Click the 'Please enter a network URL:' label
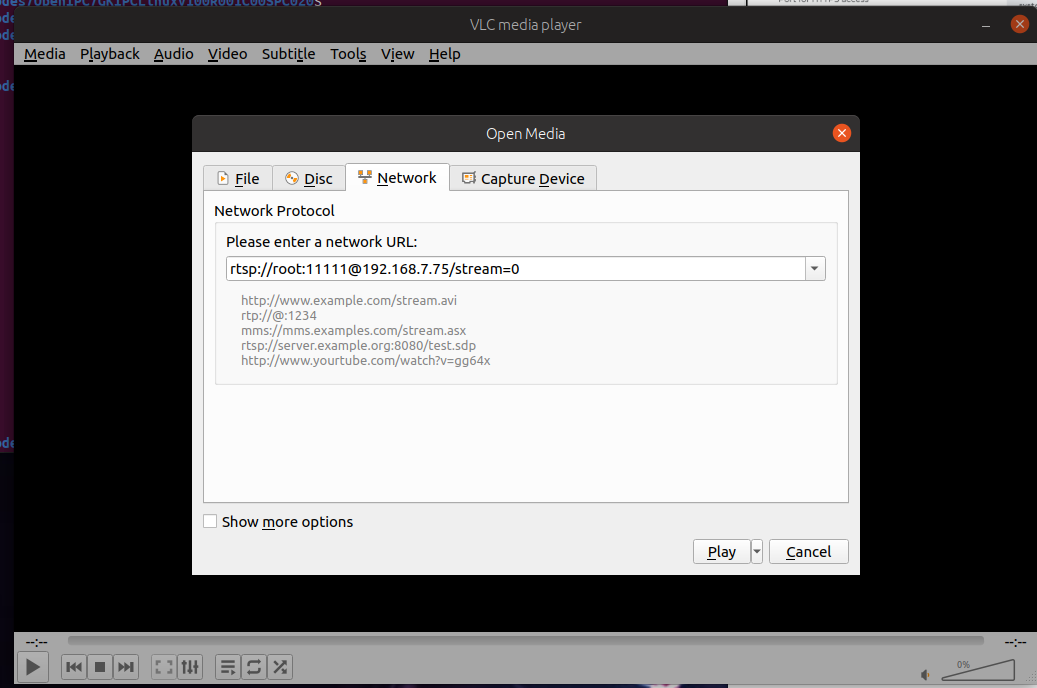This screenshot has width=1037, height=688. point(321,242)
